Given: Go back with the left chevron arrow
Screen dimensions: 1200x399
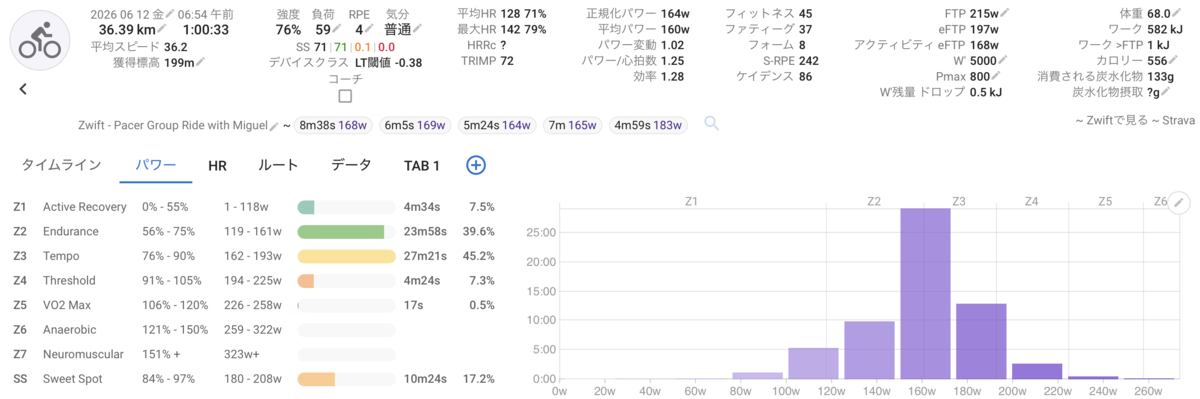Looking at the screenshot, I should (22, 89).
